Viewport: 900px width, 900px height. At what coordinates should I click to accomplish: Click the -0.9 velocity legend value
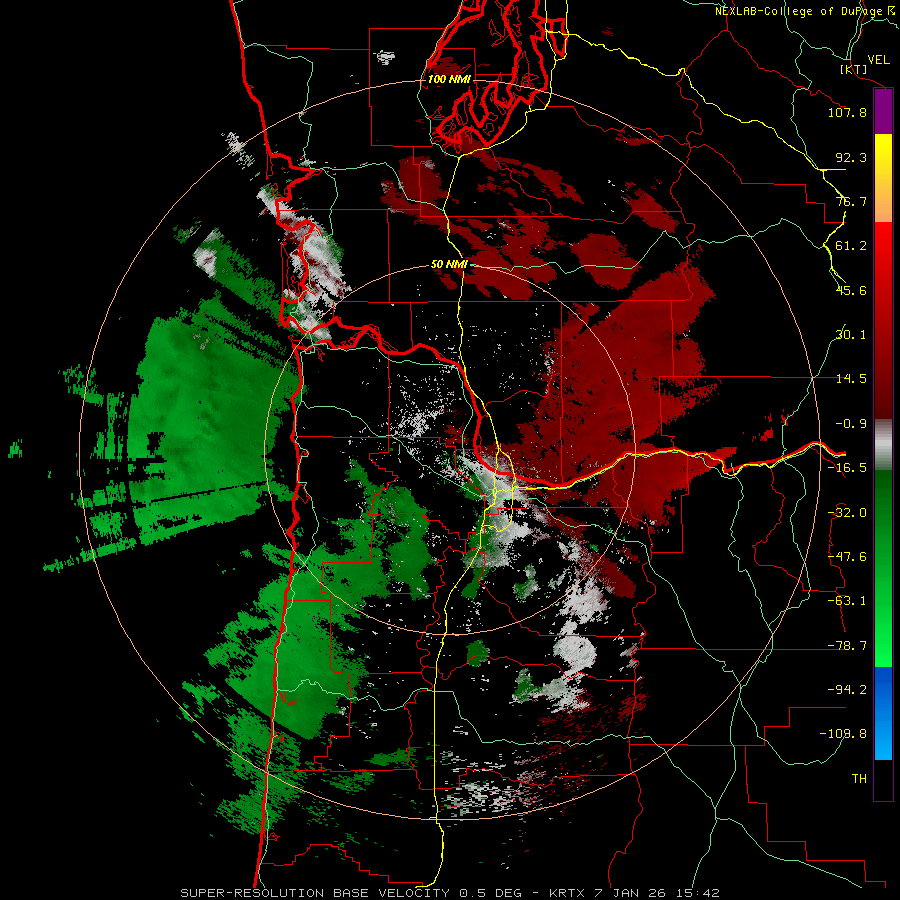point(851,424)
